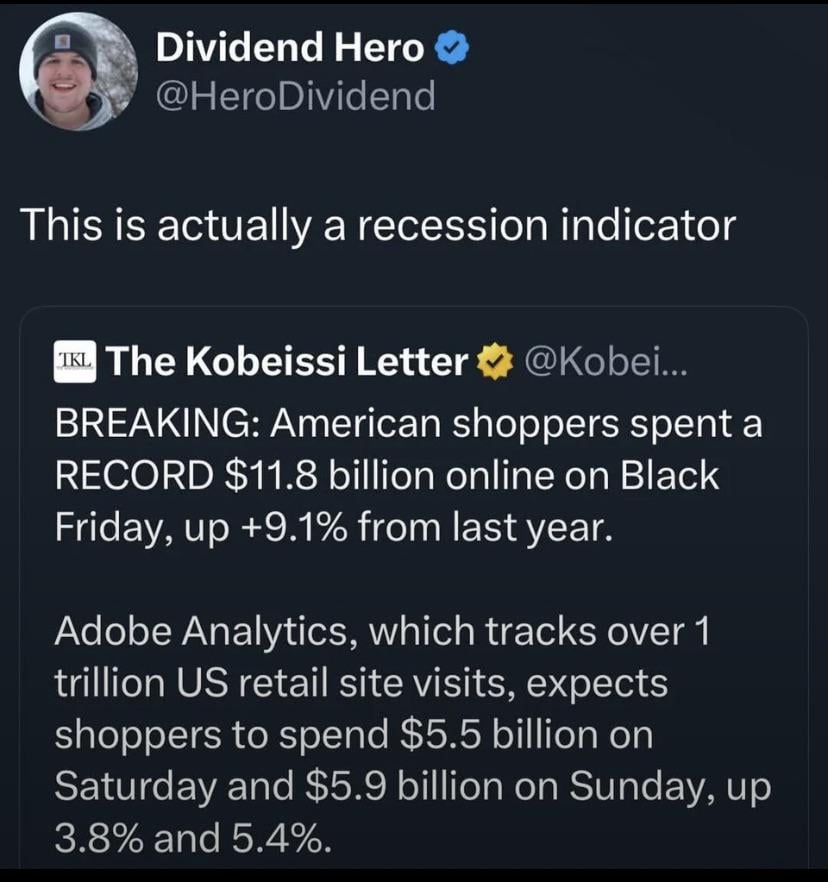Viewport: 828px width, 882px height.
Task: Select the 'recession indicator' tweet text
Action: 378,224
